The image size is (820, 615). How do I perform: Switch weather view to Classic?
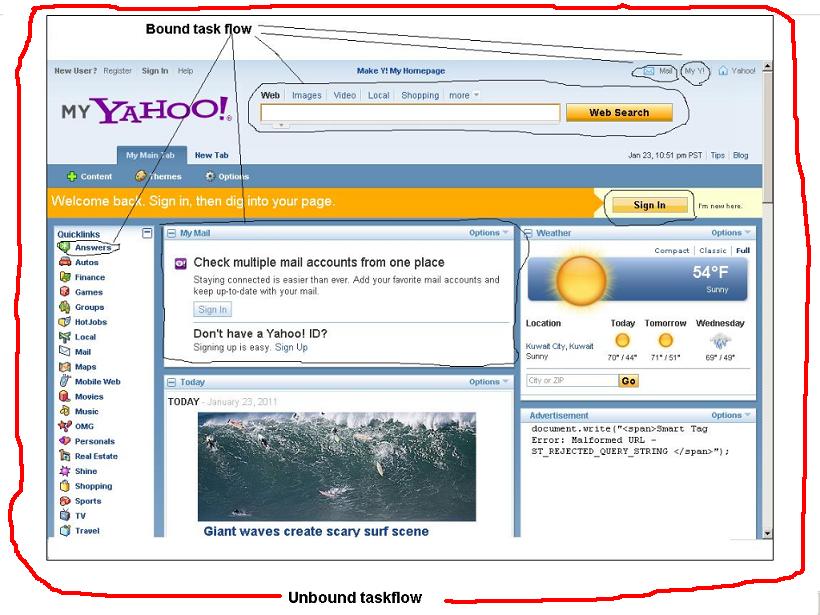pyautogui.click(x=713, y=250)
